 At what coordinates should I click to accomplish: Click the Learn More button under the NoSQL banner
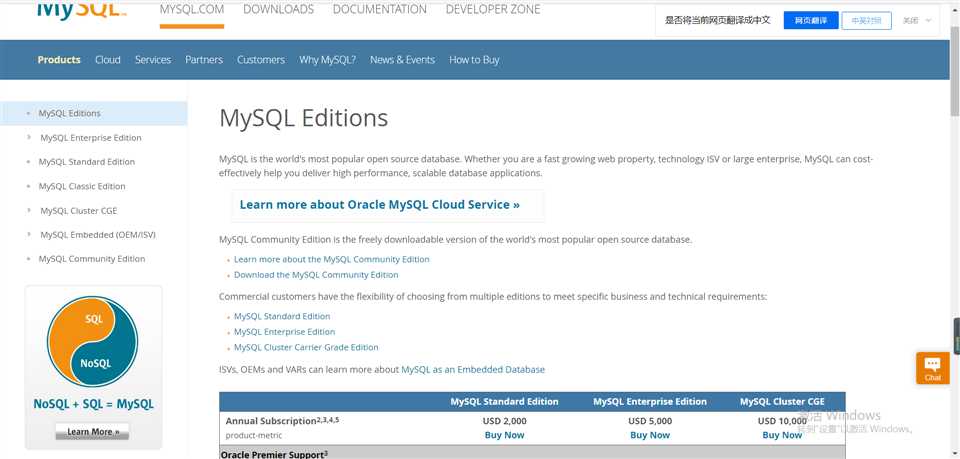92,431
